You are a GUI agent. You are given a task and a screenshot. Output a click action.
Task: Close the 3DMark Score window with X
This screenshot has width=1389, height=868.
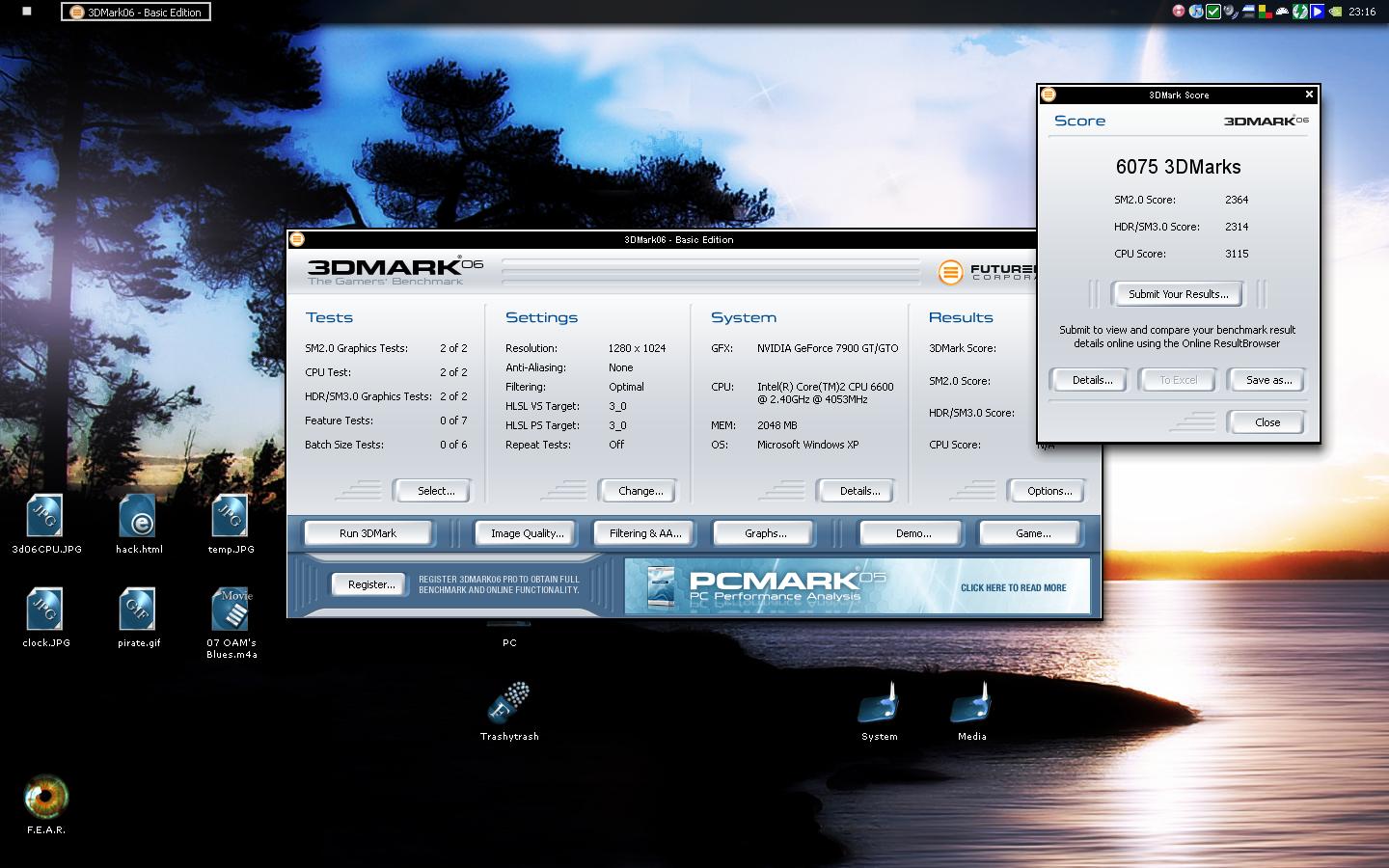(x=1309, y=95)
